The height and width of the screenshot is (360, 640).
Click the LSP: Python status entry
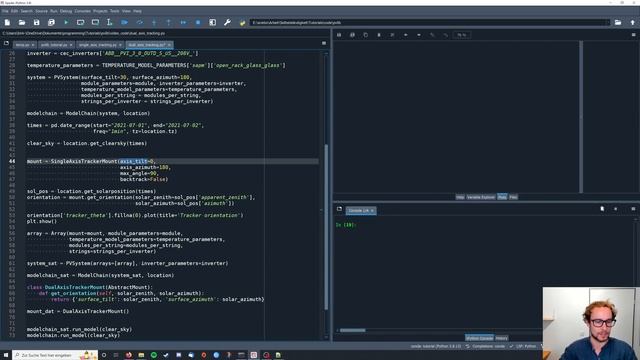coord(523,347)
